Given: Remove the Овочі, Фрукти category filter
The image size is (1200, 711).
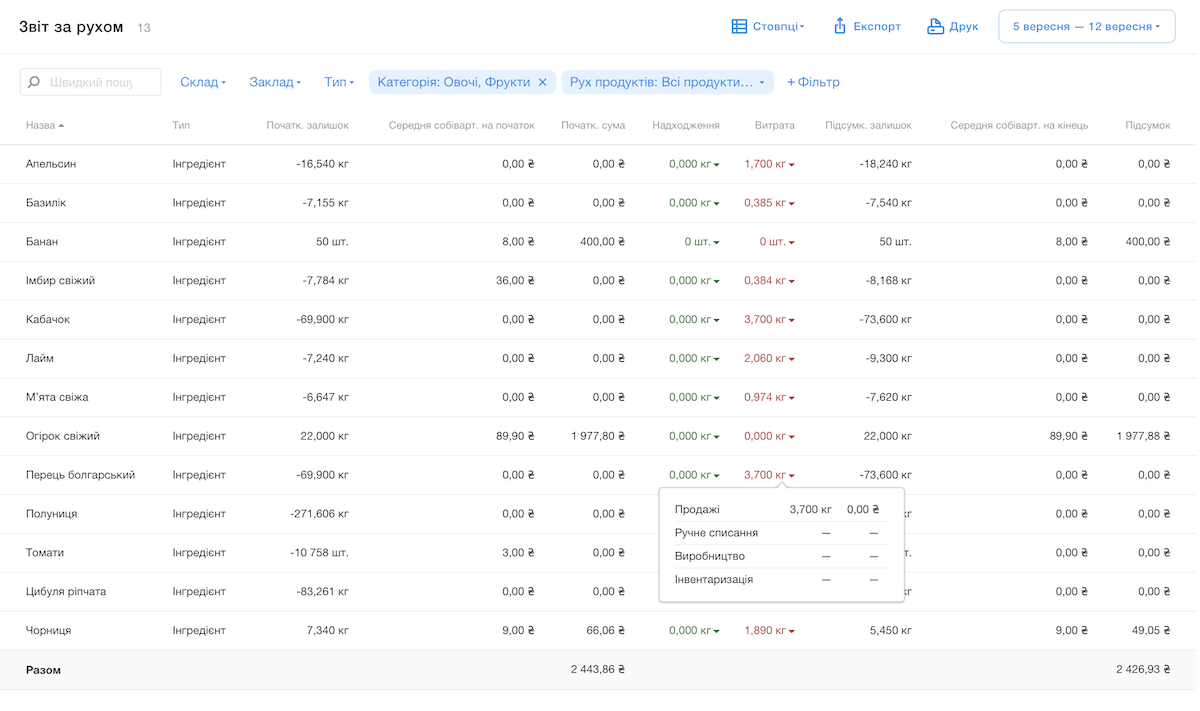Looking at the screenshot, I should 543,83.
